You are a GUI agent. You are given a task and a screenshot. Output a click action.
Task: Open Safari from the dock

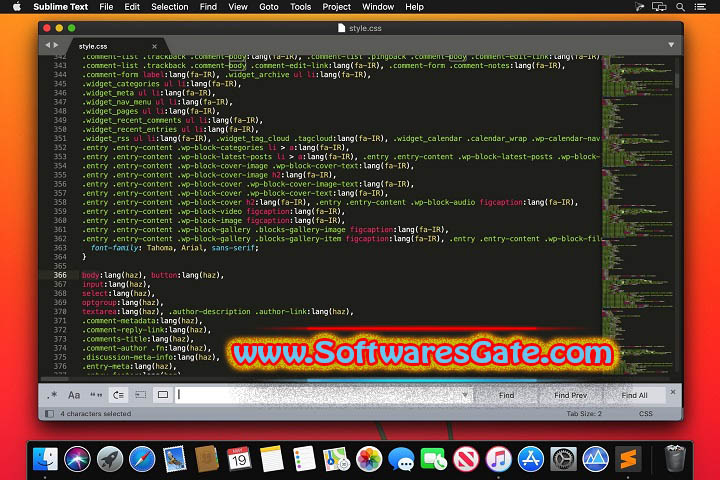[142, 459]
